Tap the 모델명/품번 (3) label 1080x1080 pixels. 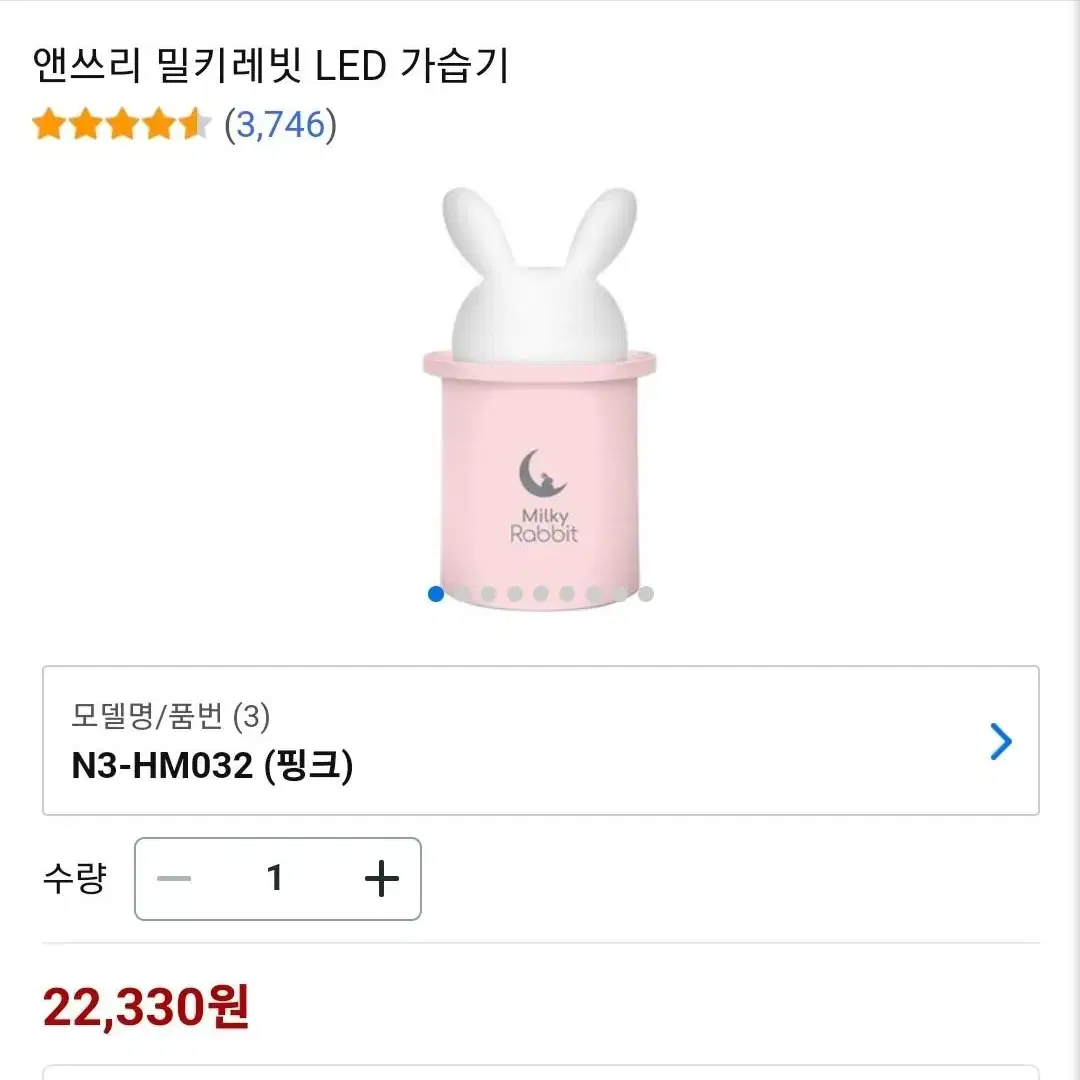(170, 716)
